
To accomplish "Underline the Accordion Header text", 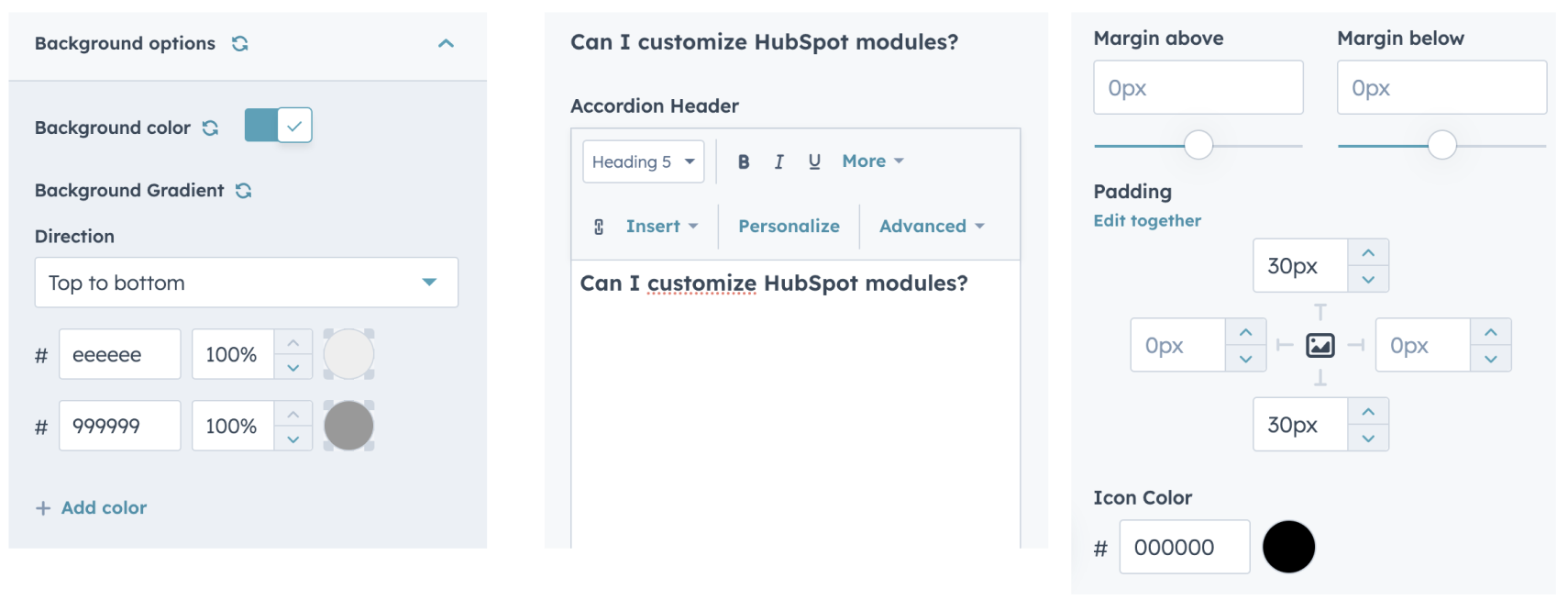I will [814, 161].
